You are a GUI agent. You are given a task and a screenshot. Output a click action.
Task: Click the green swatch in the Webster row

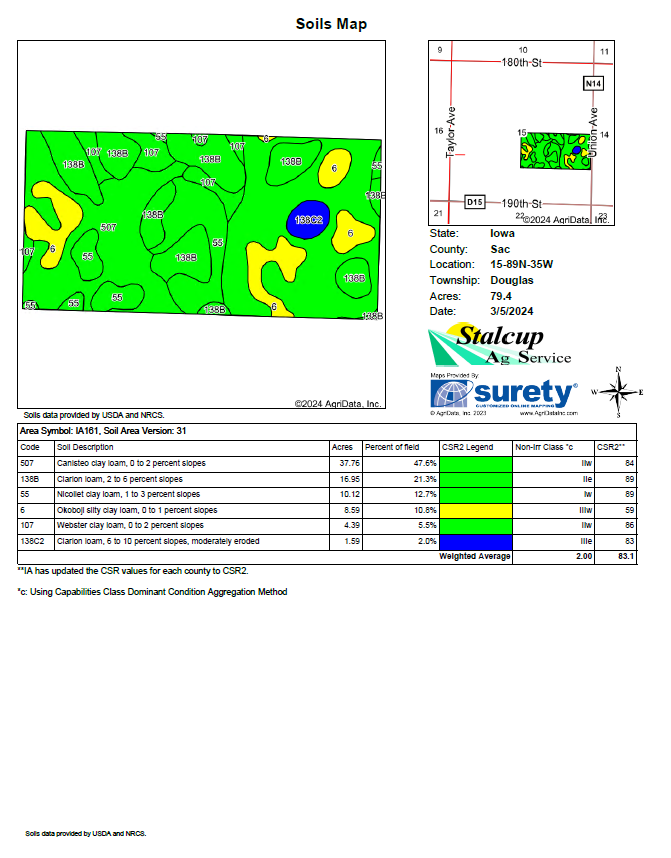(476, 526)
